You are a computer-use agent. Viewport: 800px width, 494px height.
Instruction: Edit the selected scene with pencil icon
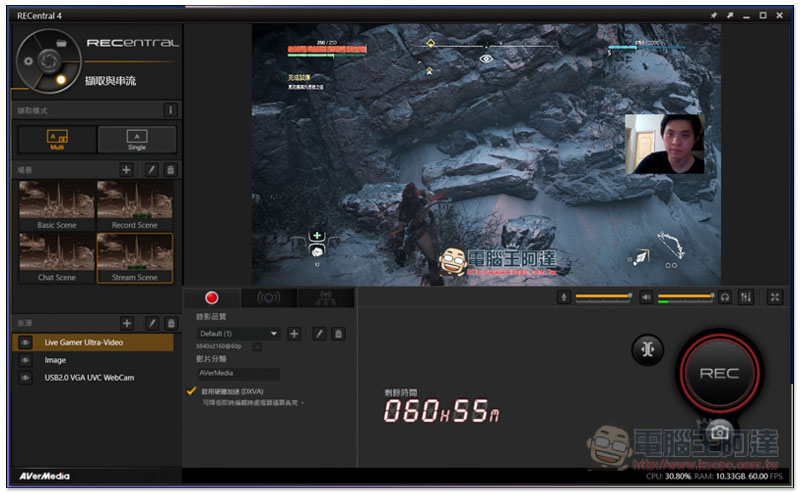tap(152, 169)
